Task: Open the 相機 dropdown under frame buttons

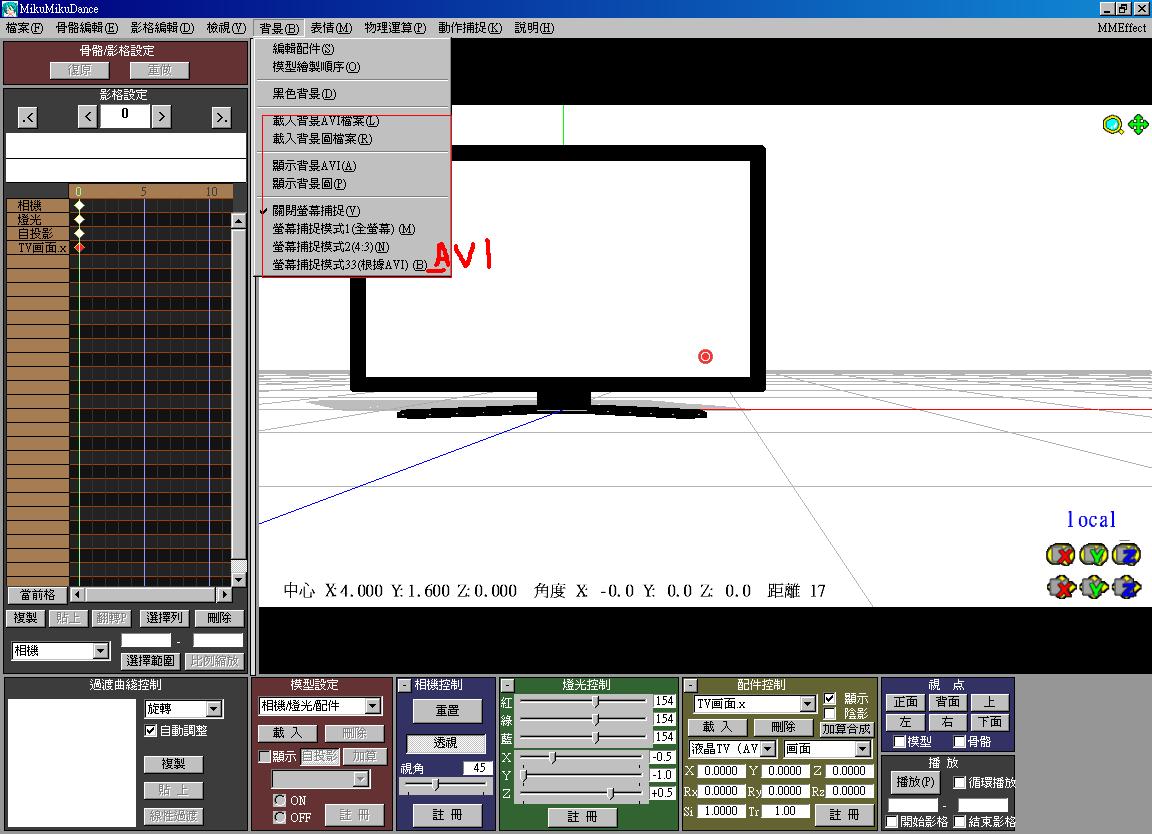Action: pyautogui.click(x=101, y=651)
